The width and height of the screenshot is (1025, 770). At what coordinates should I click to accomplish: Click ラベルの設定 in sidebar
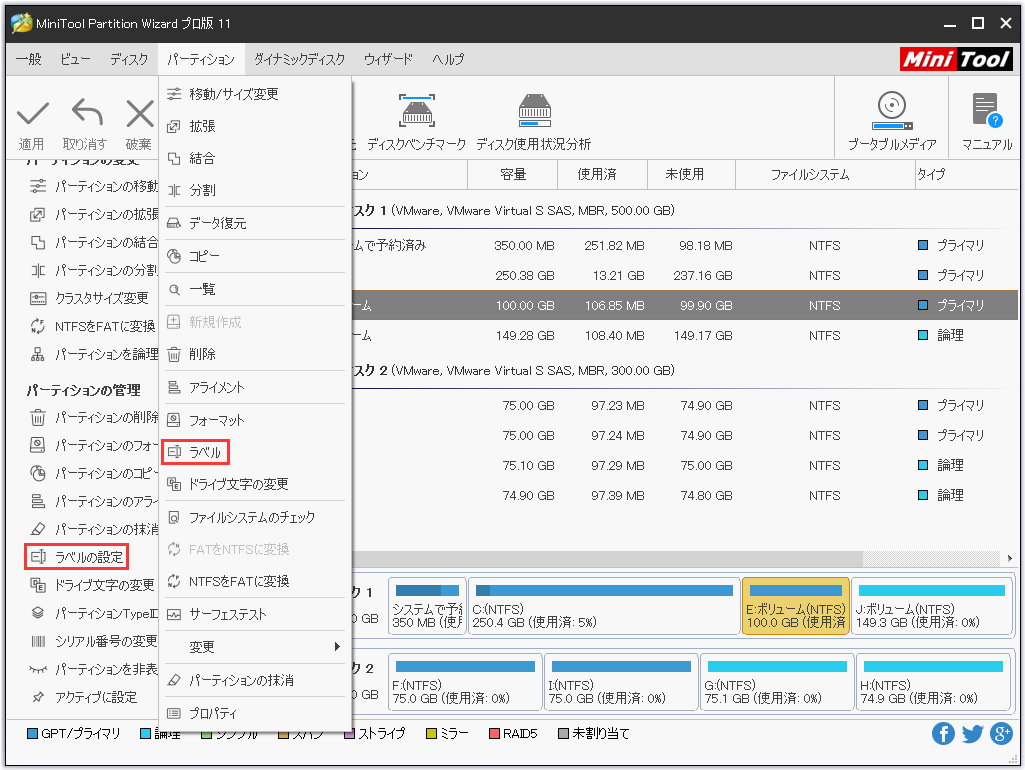[77, 558]
